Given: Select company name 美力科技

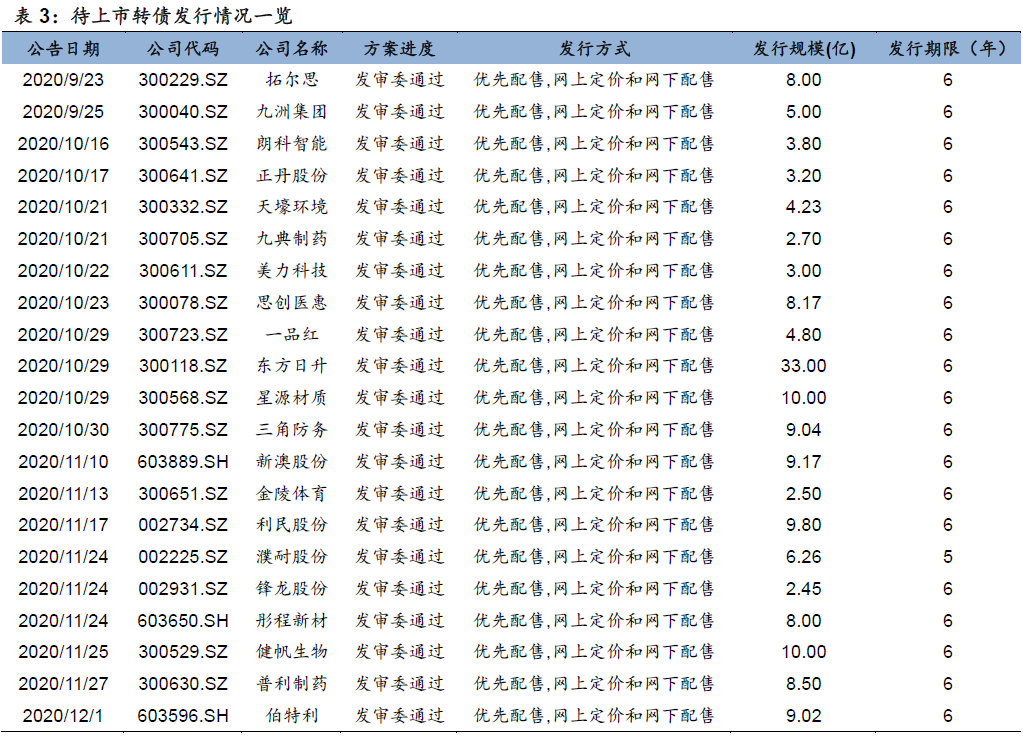Looking at the screenshot, I should click(292, 271).
